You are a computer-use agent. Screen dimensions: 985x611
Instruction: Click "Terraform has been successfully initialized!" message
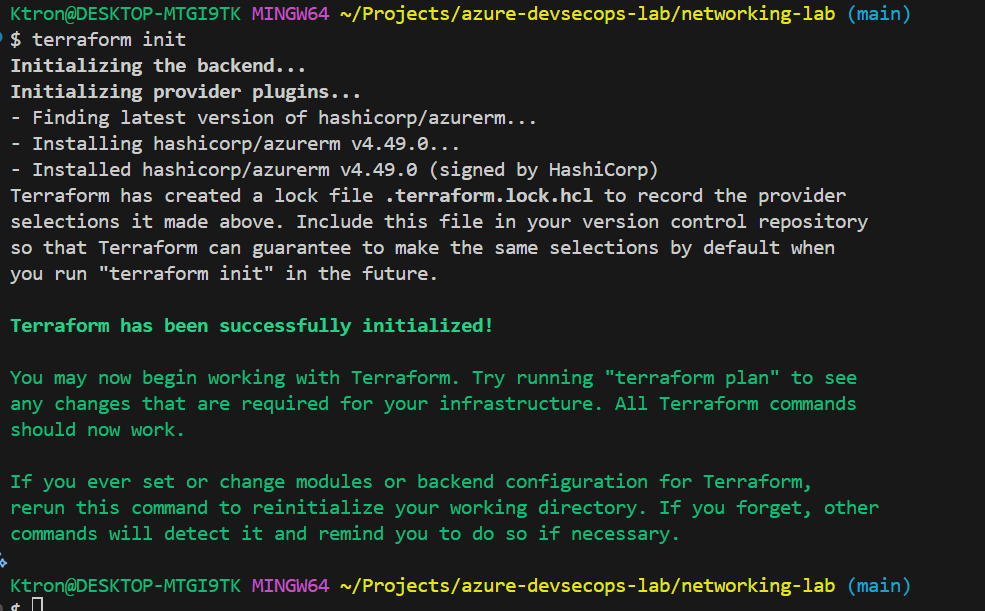pyautogui.click(x=251, y=326)
